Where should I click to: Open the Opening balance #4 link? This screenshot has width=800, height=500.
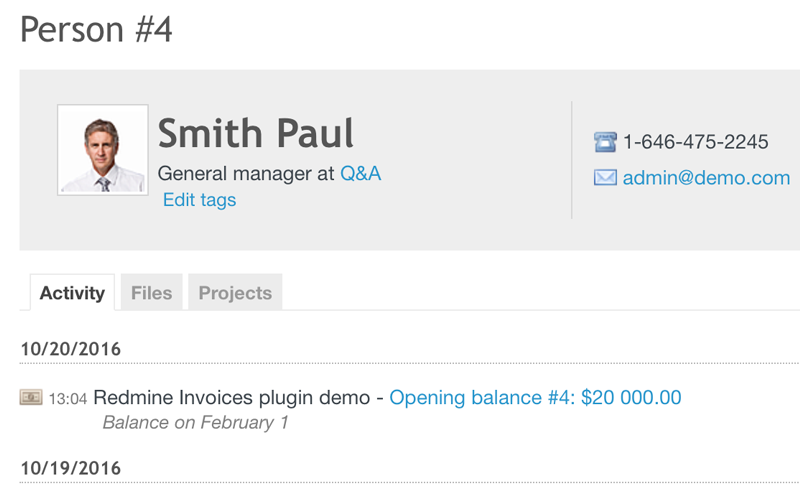point(535,398)
